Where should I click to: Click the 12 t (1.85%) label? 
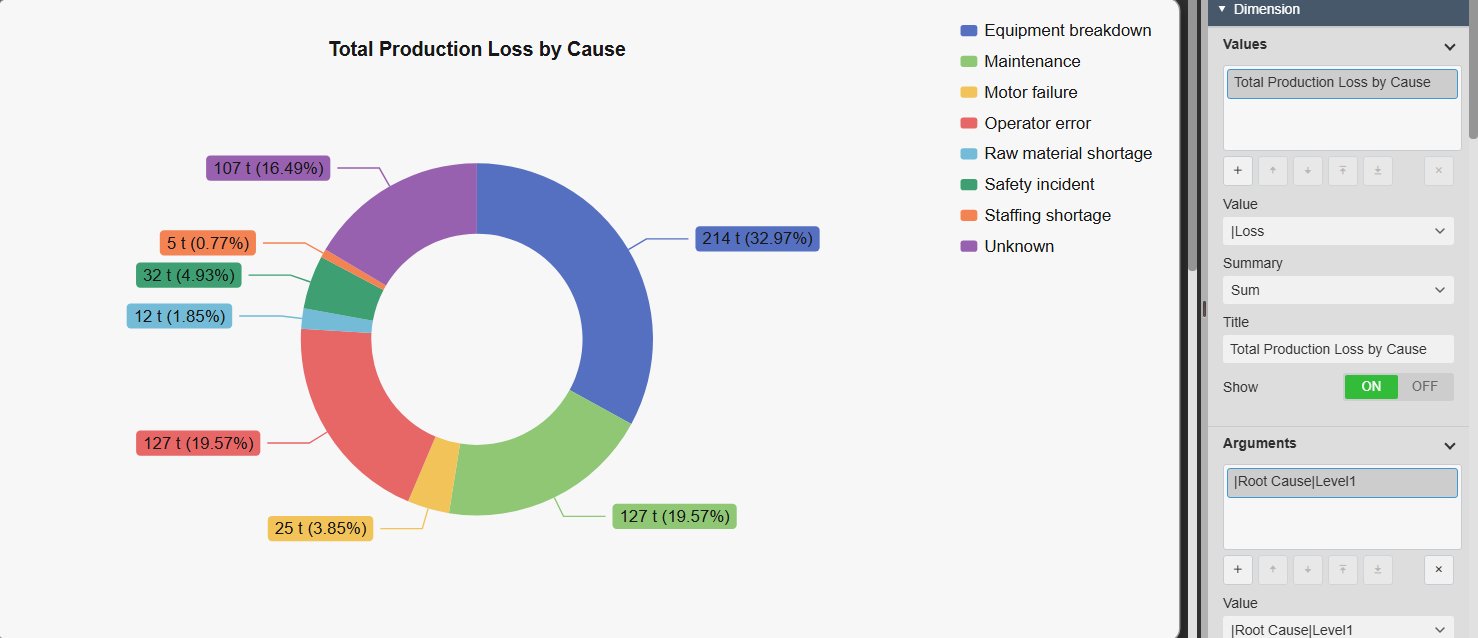(179, 317)
